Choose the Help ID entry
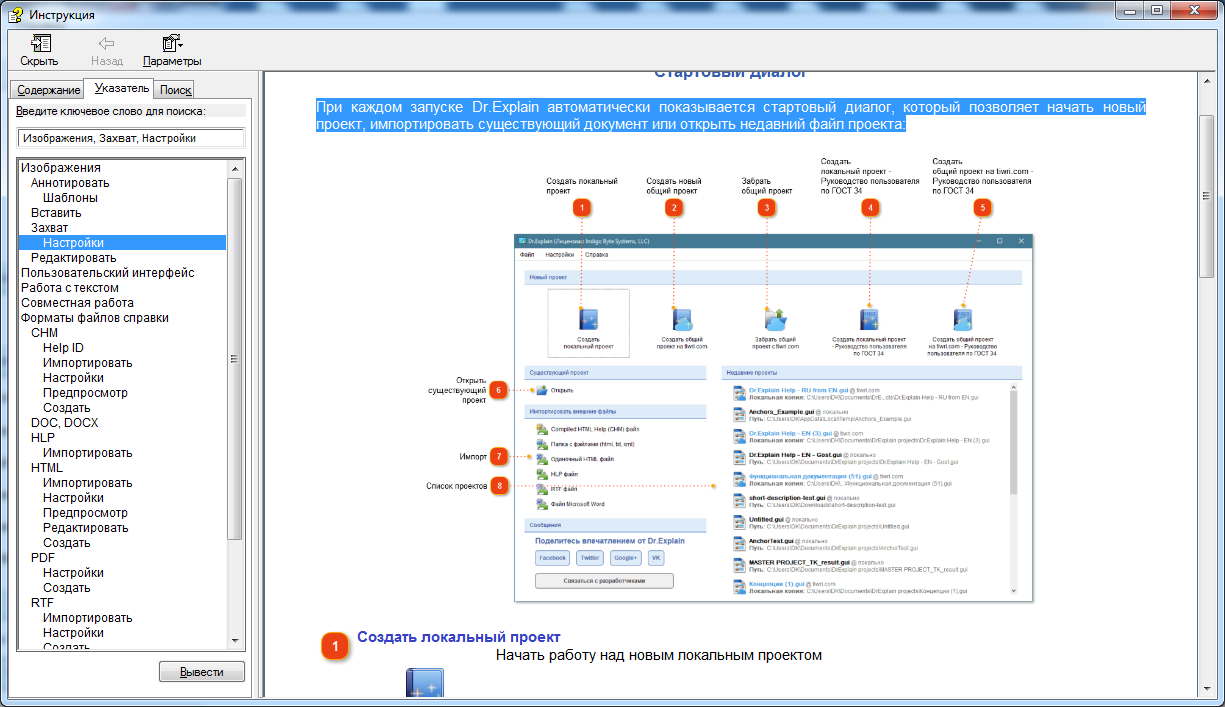 pos(63,348)
